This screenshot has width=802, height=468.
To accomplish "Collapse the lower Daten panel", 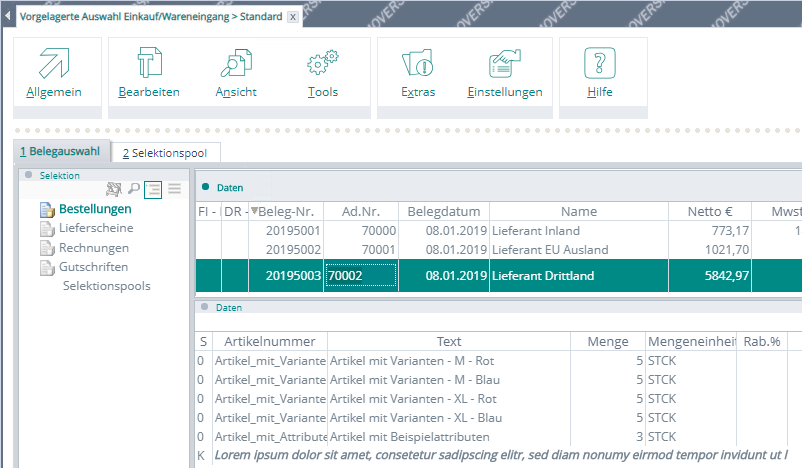I will click(x=205, y=308).
